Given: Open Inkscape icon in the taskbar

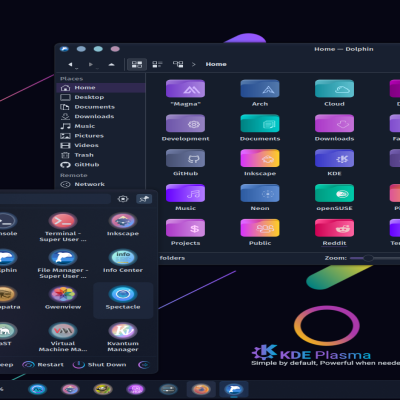Looking at the screenshot, I should (x=70, y=389).
